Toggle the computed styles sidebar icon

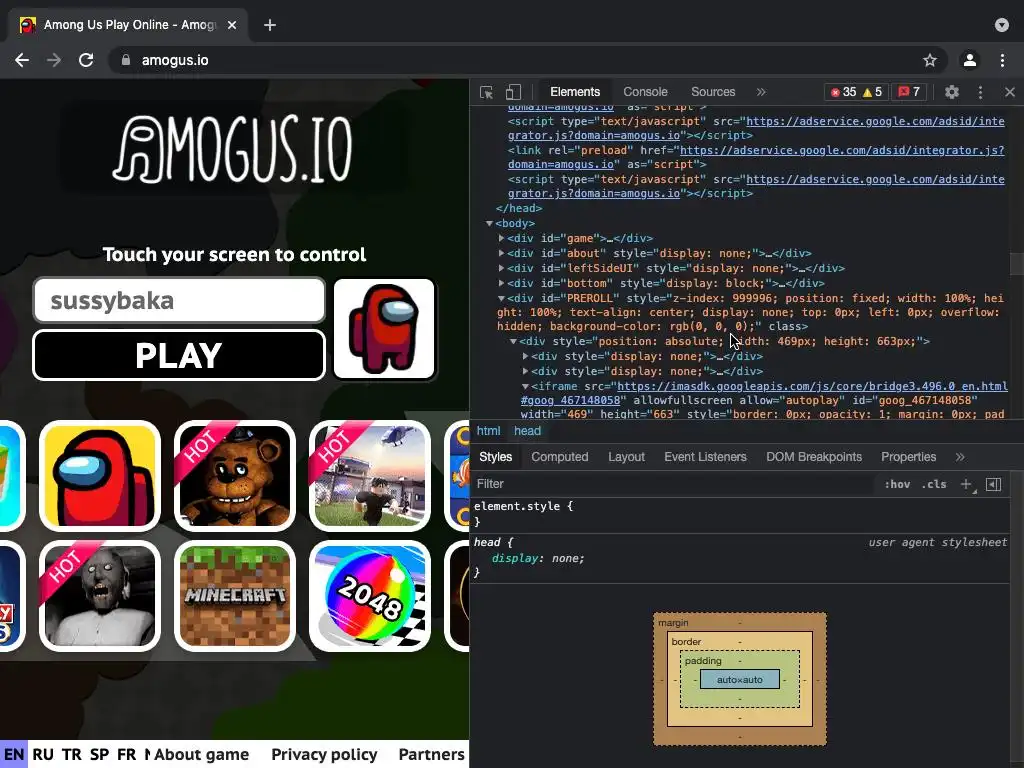(x=993, y=484)
